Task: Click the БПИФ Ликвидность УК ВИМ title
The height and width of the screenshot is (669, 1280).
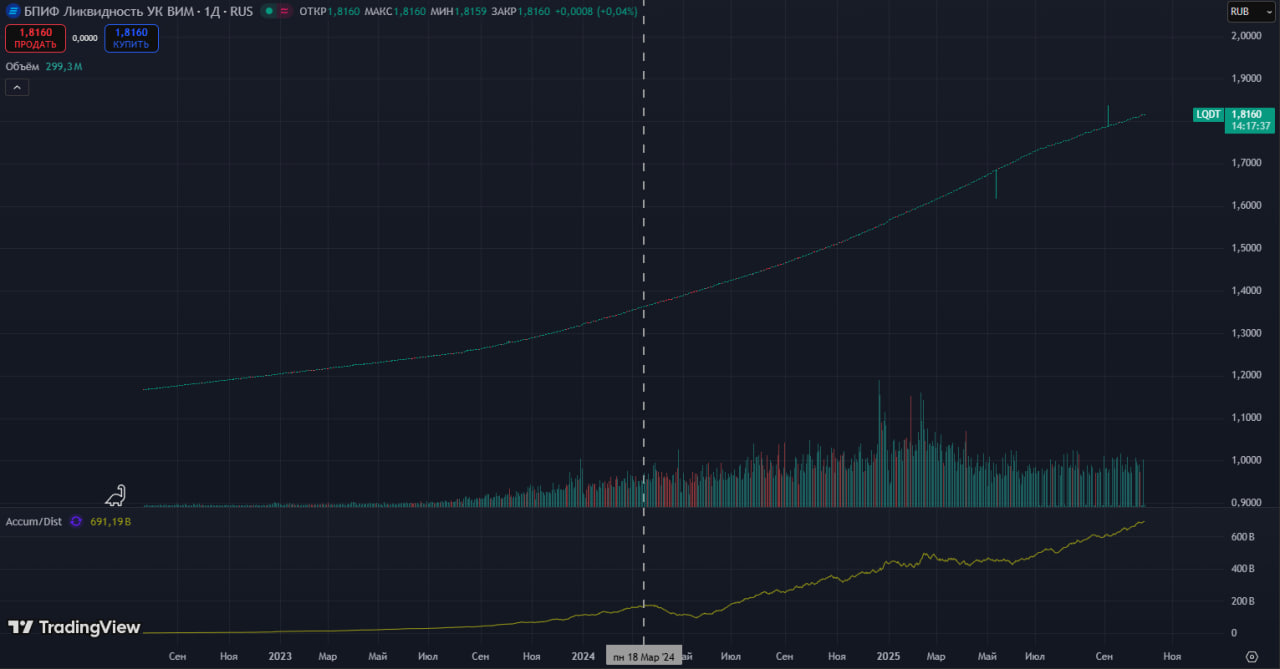Action: (x=110, y=11)
